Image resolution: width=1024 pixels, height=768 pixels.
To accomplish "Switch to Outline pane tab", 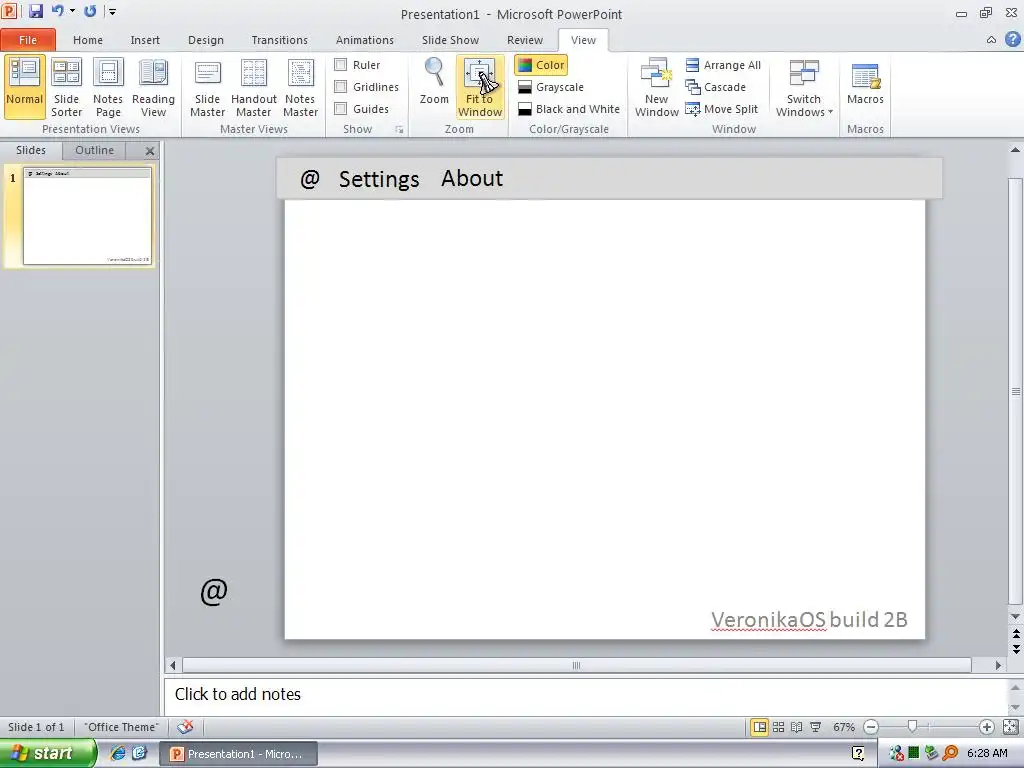I will [94, 150].
